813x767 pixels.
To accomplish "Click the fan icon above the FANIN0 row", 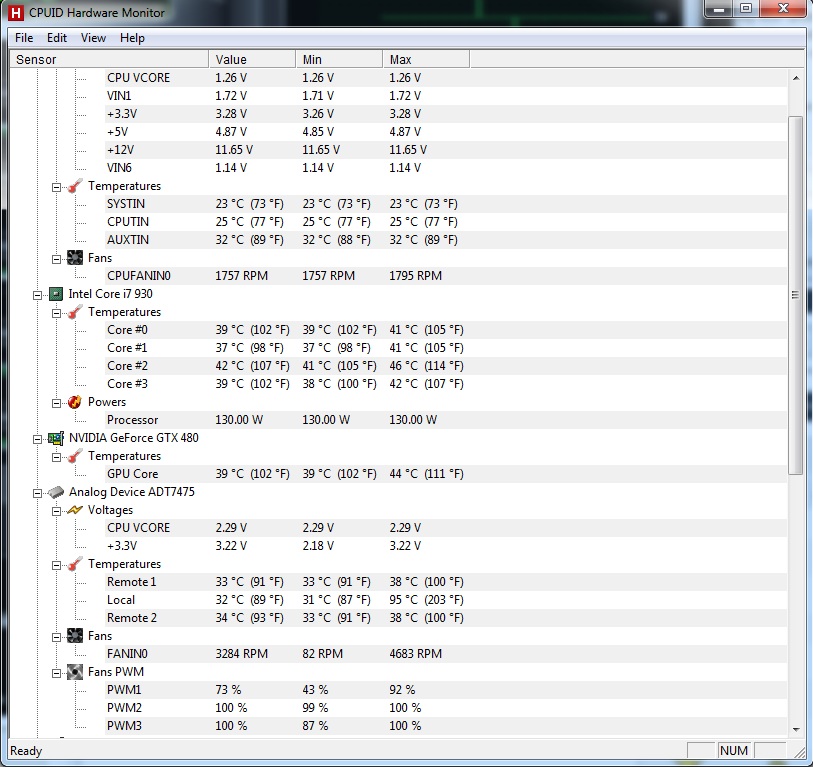I will point(75,636).
